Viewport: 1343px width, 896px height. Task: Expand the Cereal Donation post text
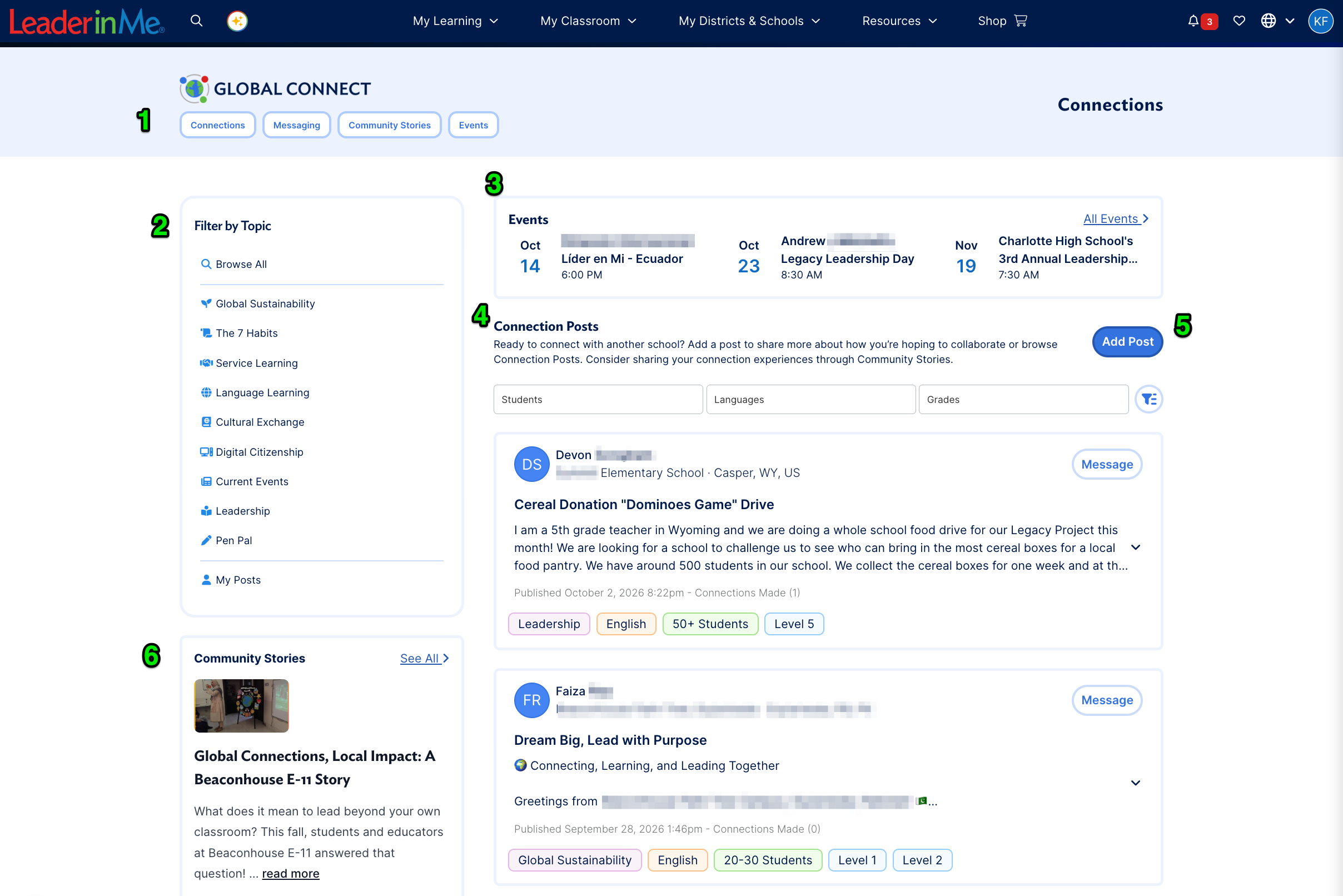(x=1135, y=547)
